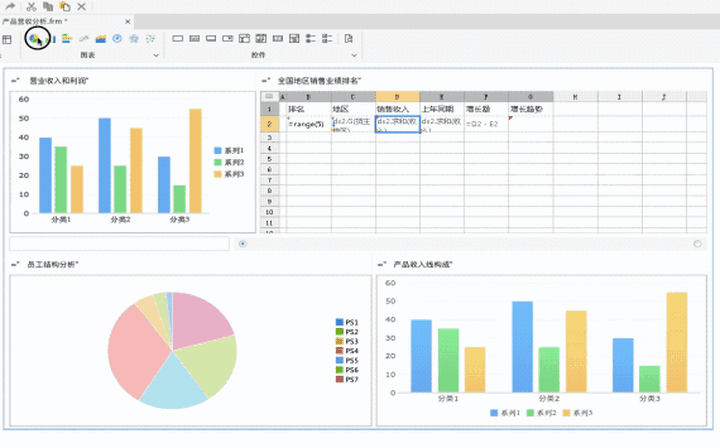Select the radio button at far right
Image resolution: width=720 pixels, height=448 pixels.
[x=697, y=243]
